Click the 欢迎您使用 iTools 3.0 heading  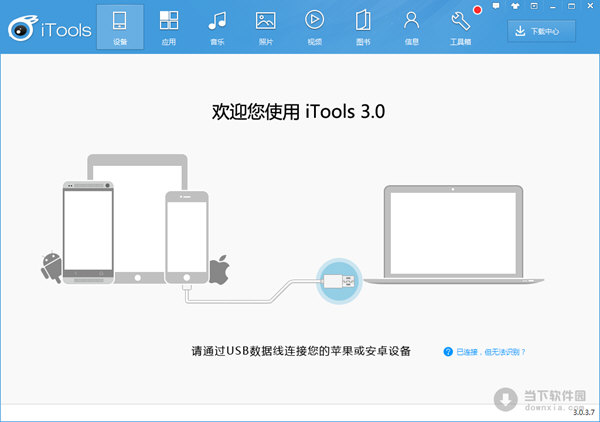[298, 112]
